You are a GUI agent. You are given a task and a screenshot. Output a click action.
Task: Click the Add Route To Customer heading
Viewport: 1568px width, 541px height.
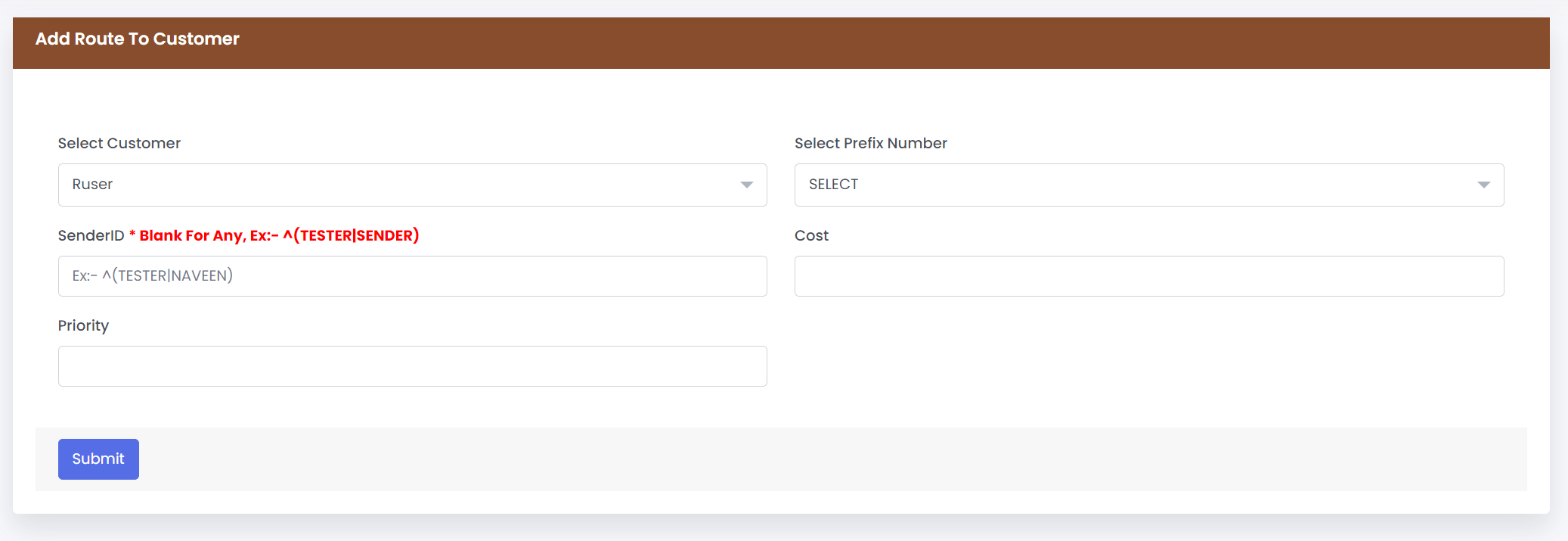coord(138,39)
